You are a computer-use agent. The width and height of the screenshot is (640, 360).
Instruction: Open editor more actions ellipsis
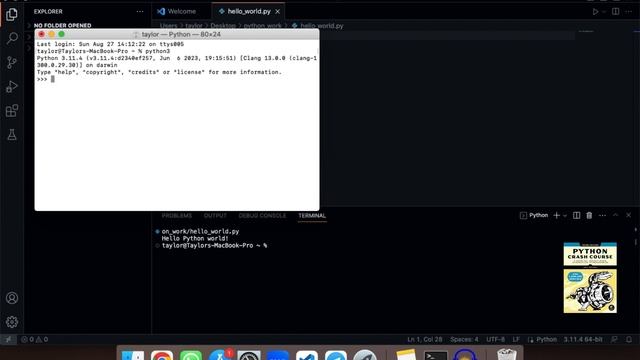(x=629, y=11)
